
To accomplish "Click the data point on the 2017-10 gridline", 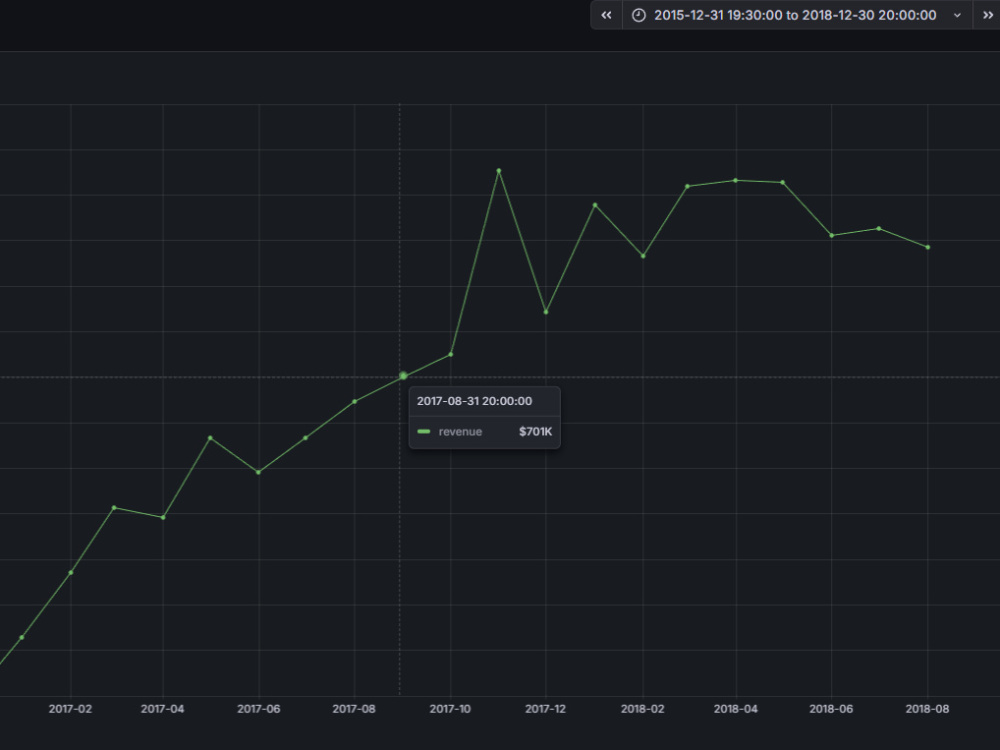I will click(x=451, y=354).
